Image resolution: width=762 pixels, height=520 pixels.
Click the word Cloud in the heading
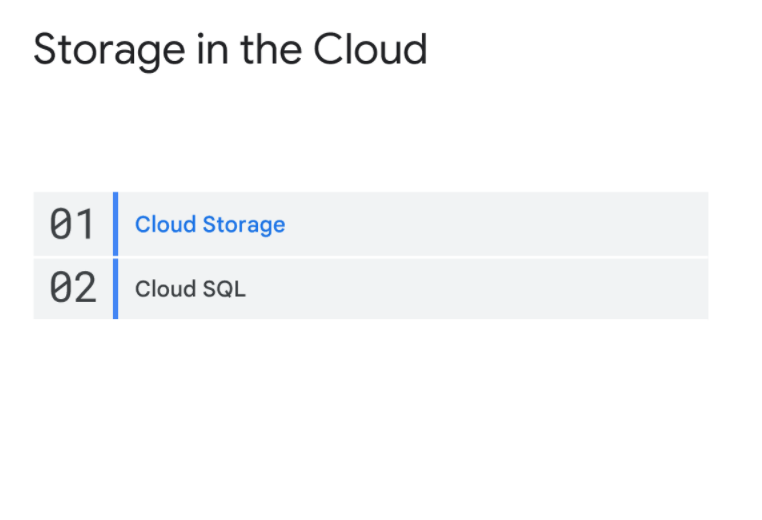370,49
